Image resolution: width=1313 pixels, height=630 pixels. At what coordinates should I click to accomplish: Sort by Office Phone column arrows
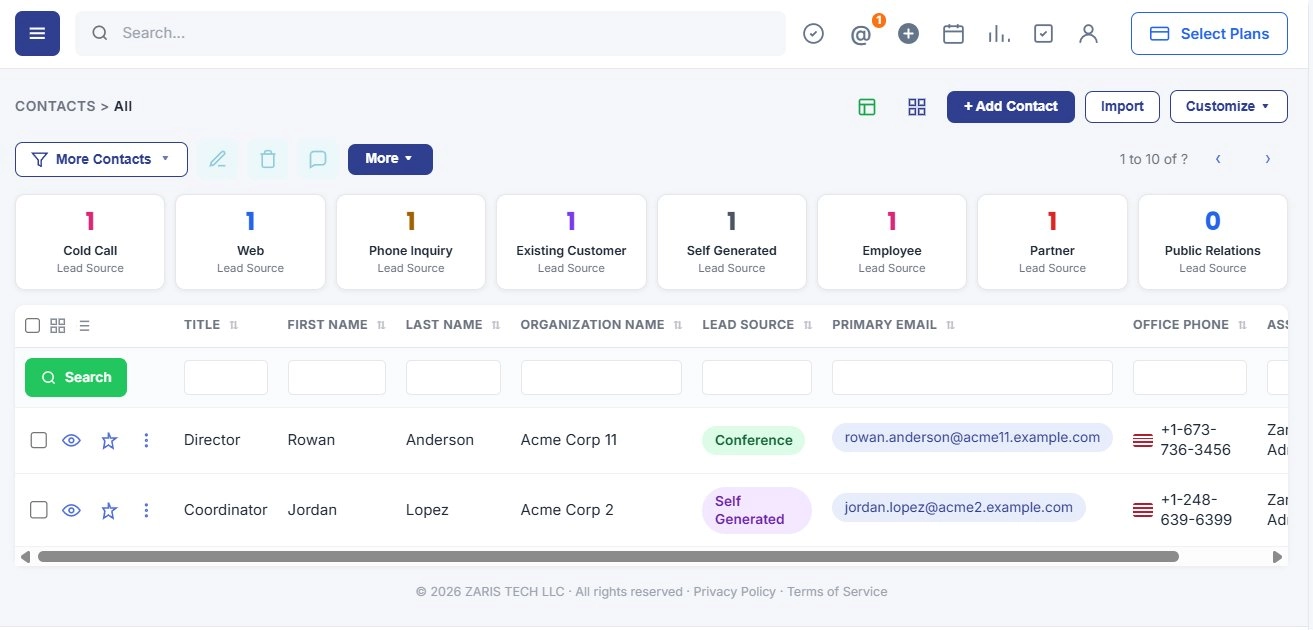click(1242, 325)
